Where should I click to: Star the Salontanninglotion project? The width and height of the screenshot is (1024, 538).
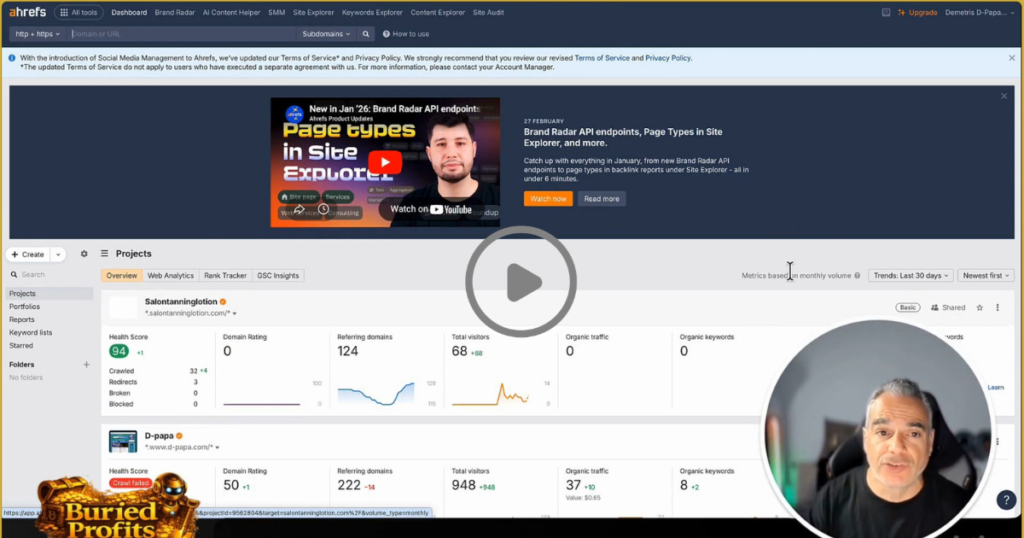pyautogui.click(x=980, y=308)
